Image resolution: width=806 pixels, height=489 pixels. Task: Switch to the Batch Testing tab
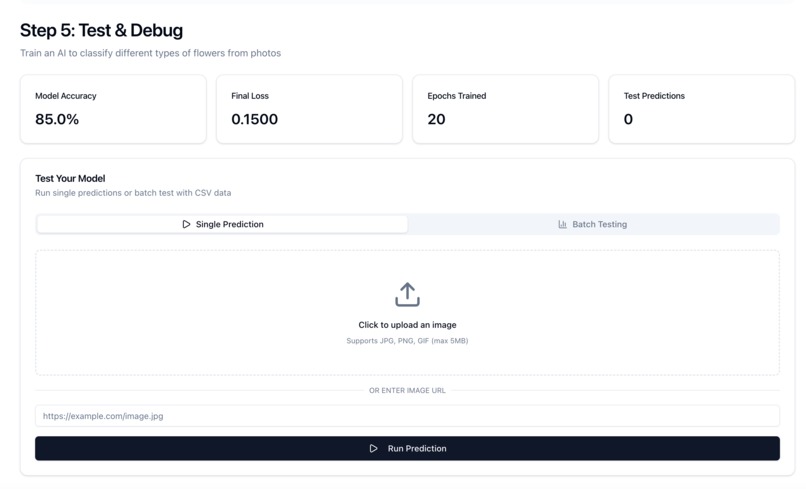(593, 224)
